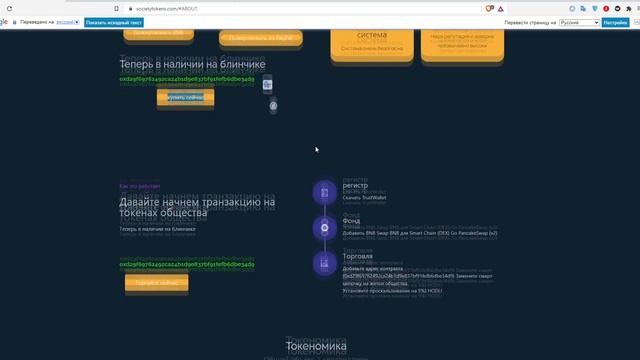
Task: Open the Brave Rewards triangle icon
Action: 500,9
